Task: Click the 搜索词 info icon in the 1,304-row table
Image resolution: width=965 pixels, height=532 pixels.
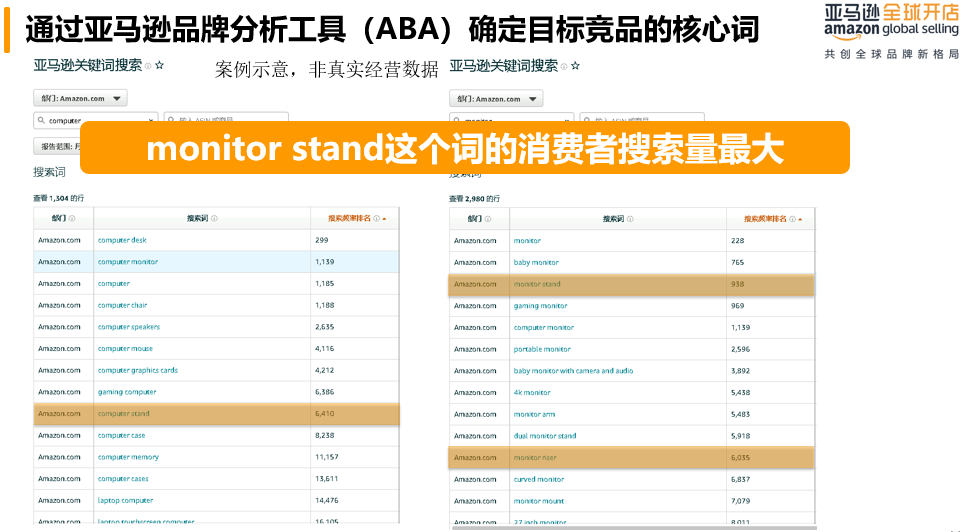Action: point(214,219)
